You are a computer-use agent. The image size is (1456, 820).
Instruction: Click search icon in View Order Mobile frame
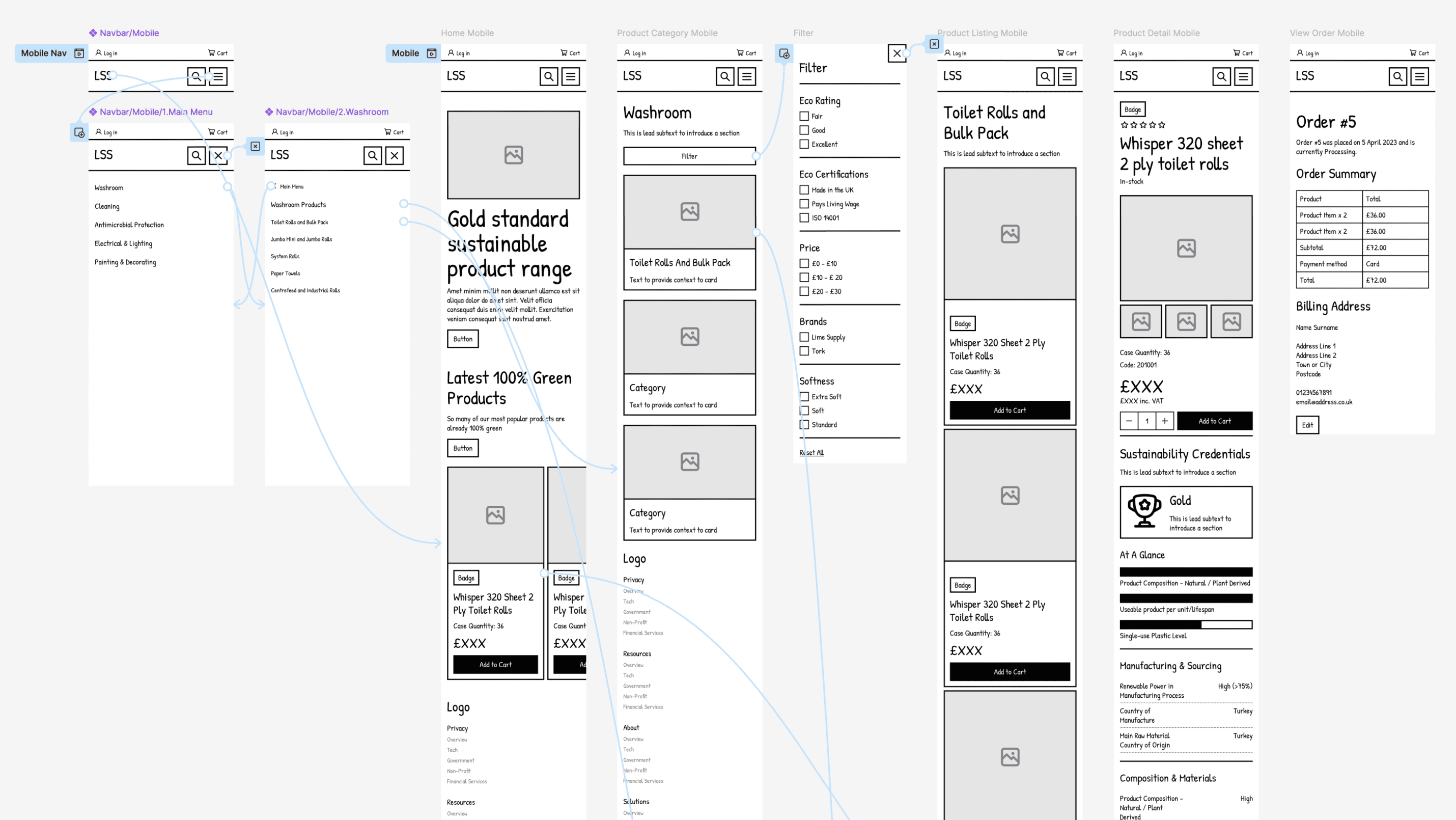point(1398,76)
